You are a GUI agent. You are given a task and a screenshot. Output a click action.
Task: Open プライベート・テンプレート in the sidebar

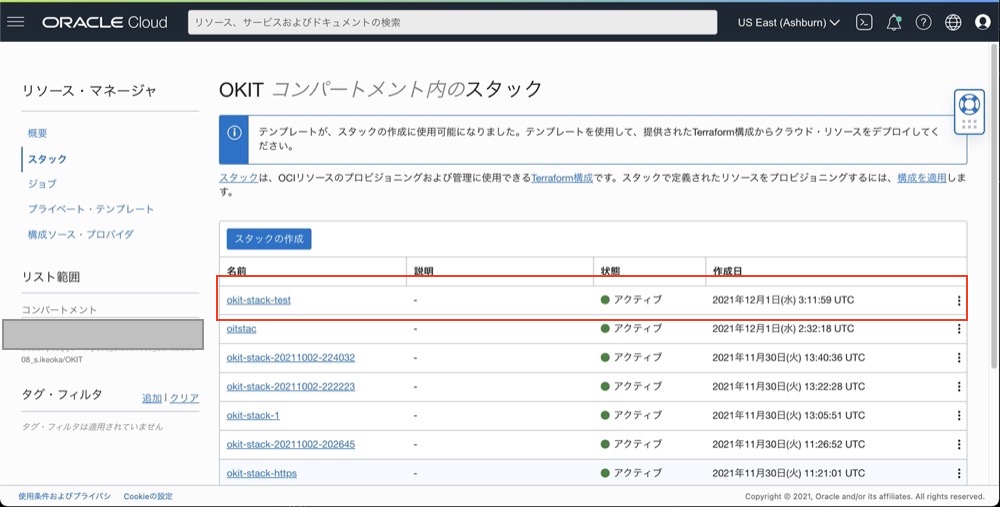[x=90, y=209]
